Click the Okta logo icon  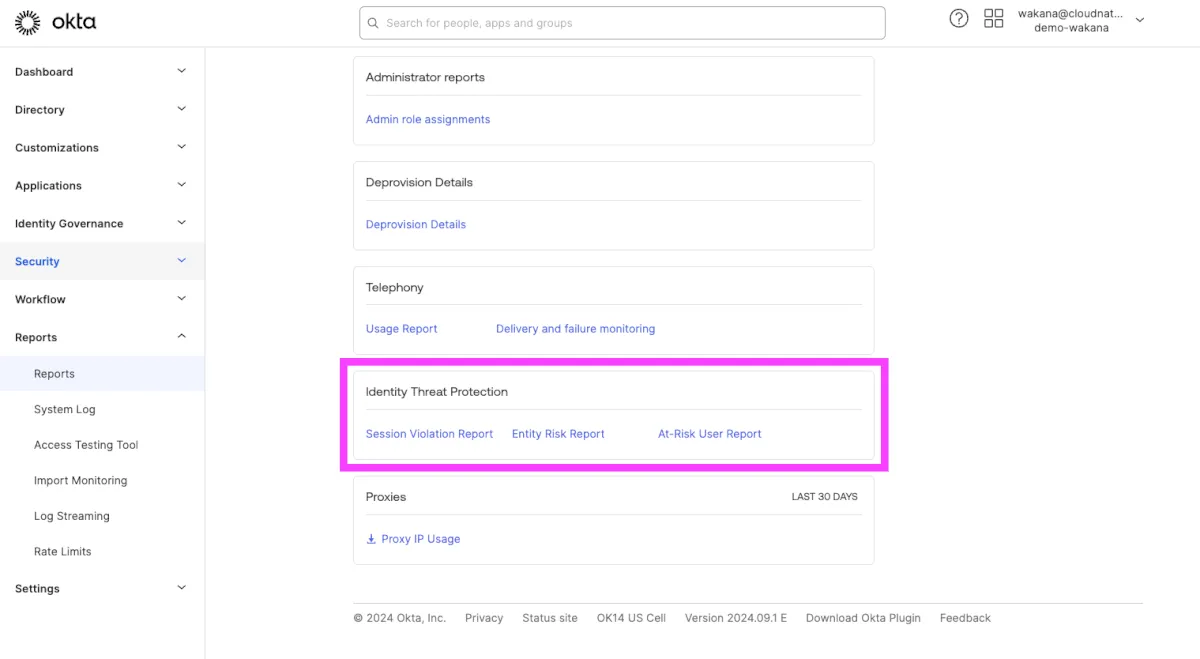point(28,22)
